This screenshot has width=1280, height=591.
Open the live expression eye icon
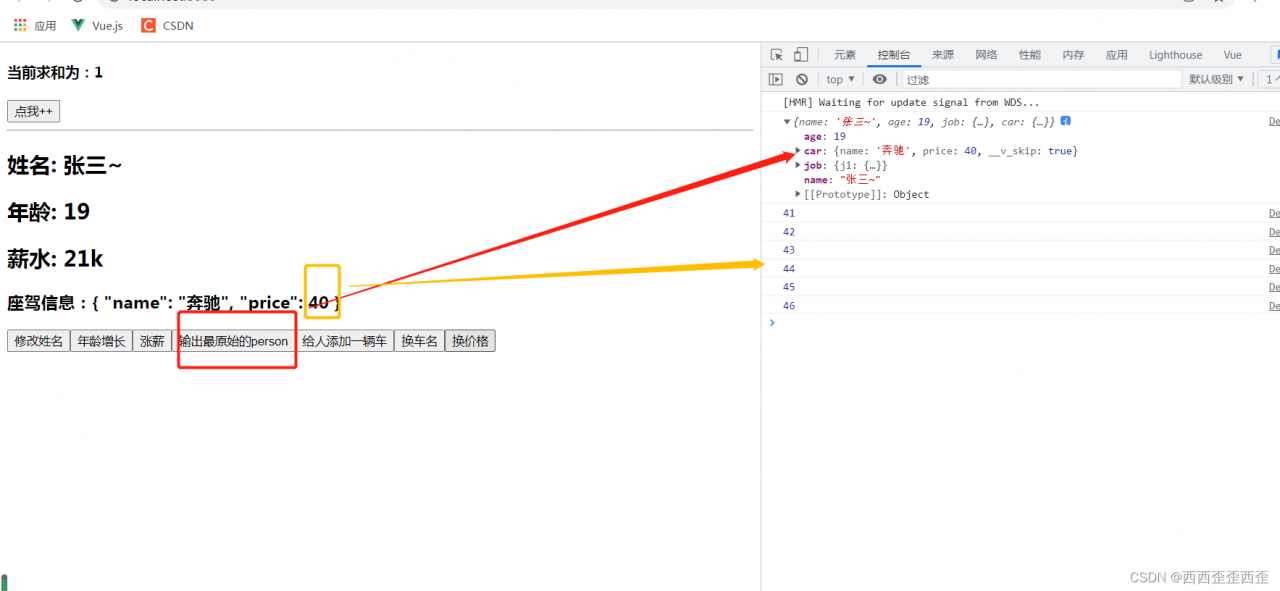(879, 79)
